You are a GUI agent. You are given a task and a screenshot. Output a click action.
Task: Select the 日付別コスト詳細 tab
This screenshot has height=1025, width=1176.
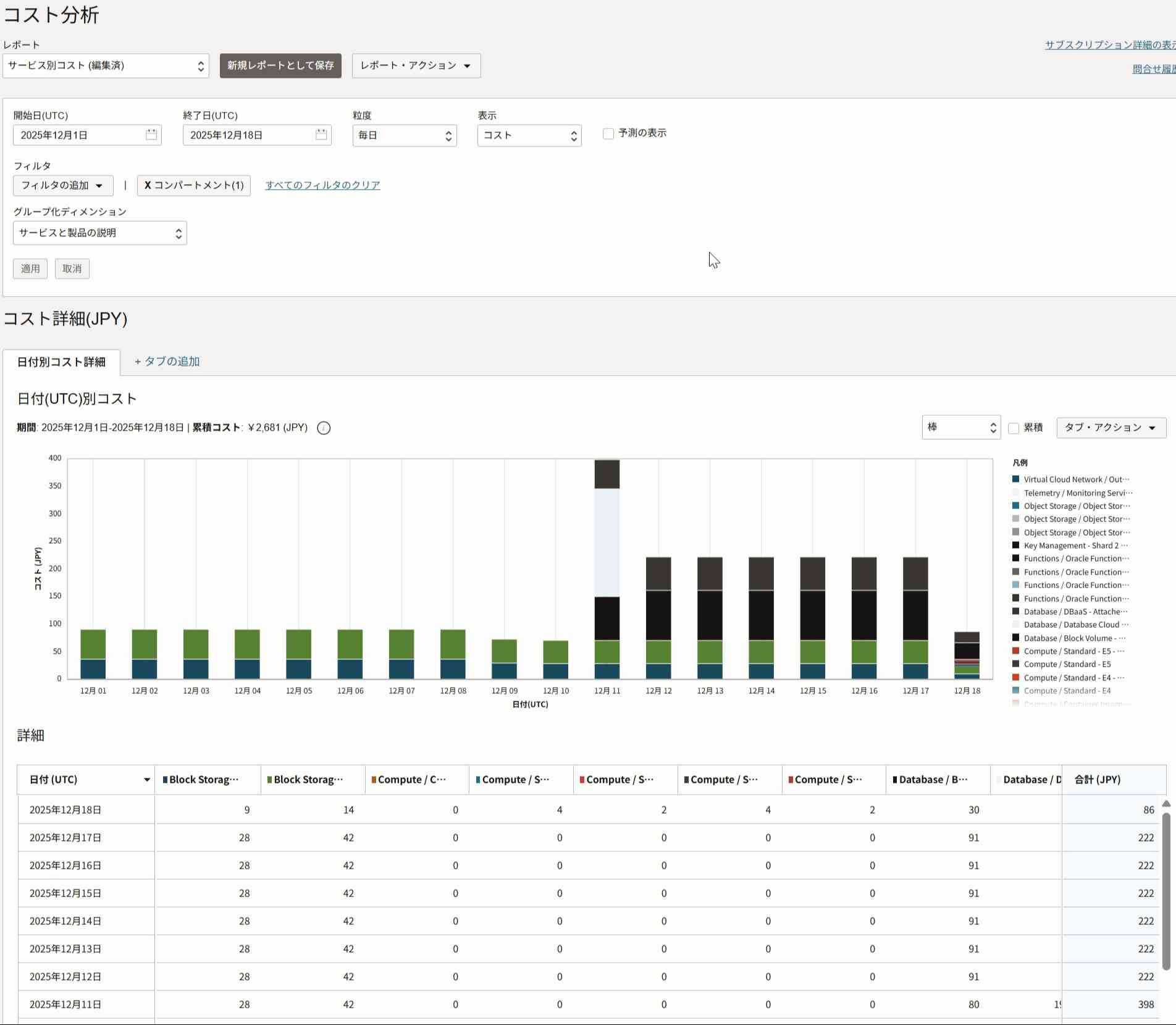tap(61, 362)
